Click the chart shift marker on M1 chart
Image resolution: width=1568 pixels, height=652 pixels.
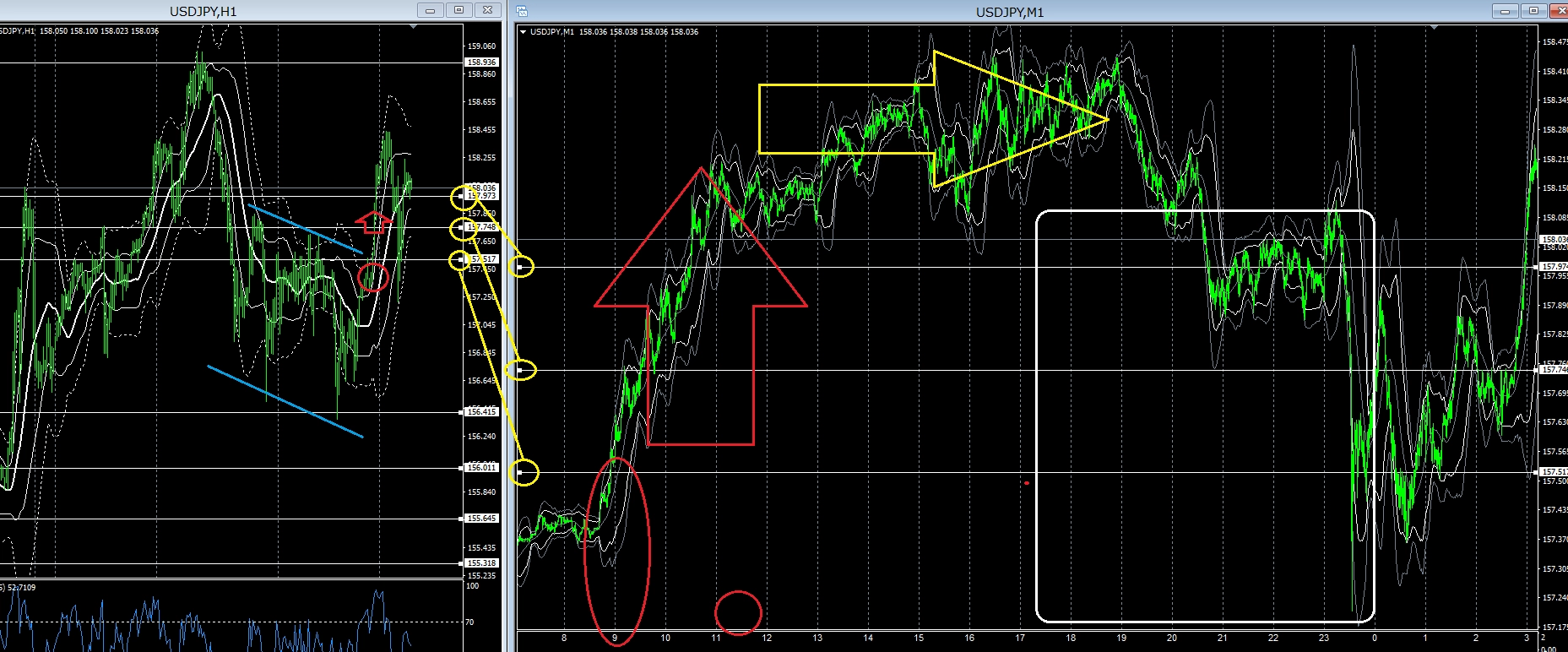click(x=1435, y=28)
